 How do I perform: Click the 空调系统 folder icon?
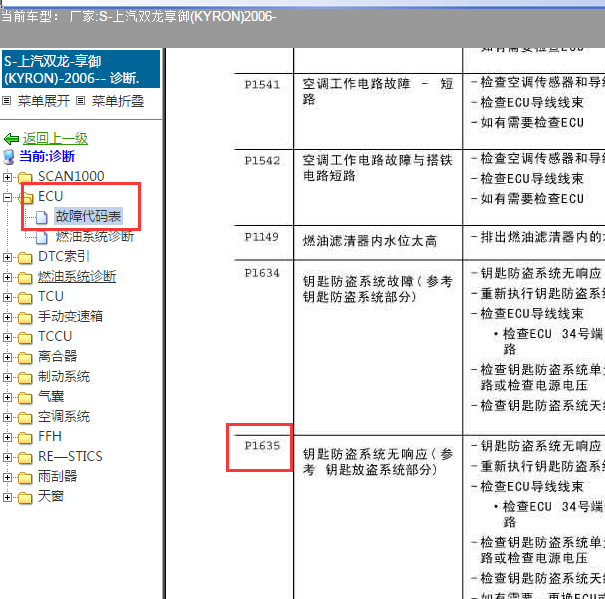pos(25,418)
